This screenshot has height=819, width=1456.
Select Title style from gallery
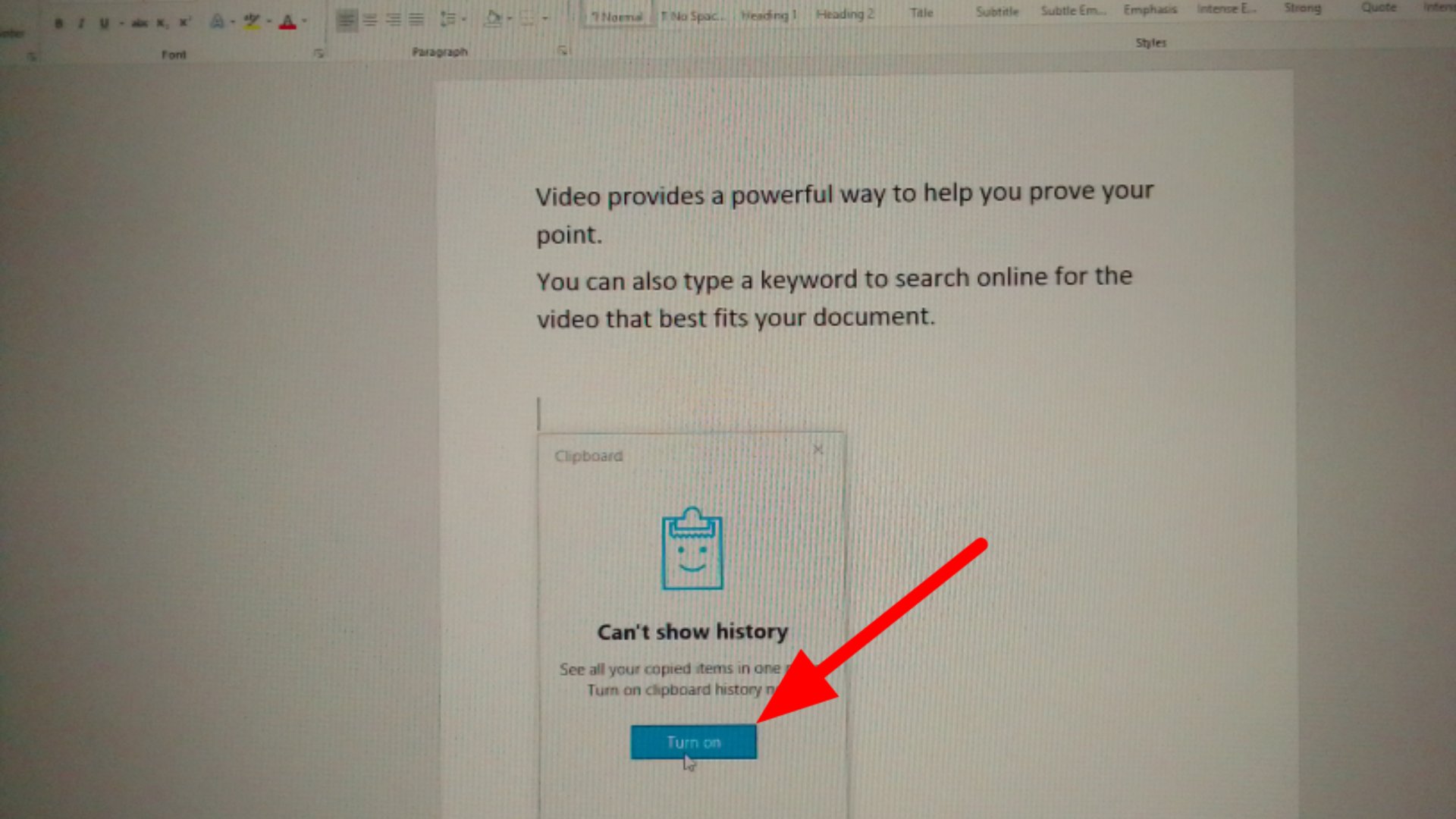(x=921, y=13)
